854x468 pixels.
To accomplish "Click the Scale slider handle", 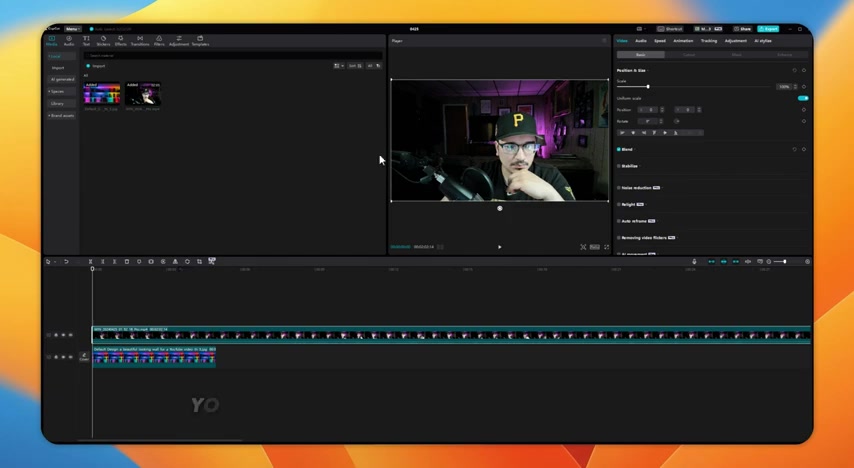I will (648, 87).
